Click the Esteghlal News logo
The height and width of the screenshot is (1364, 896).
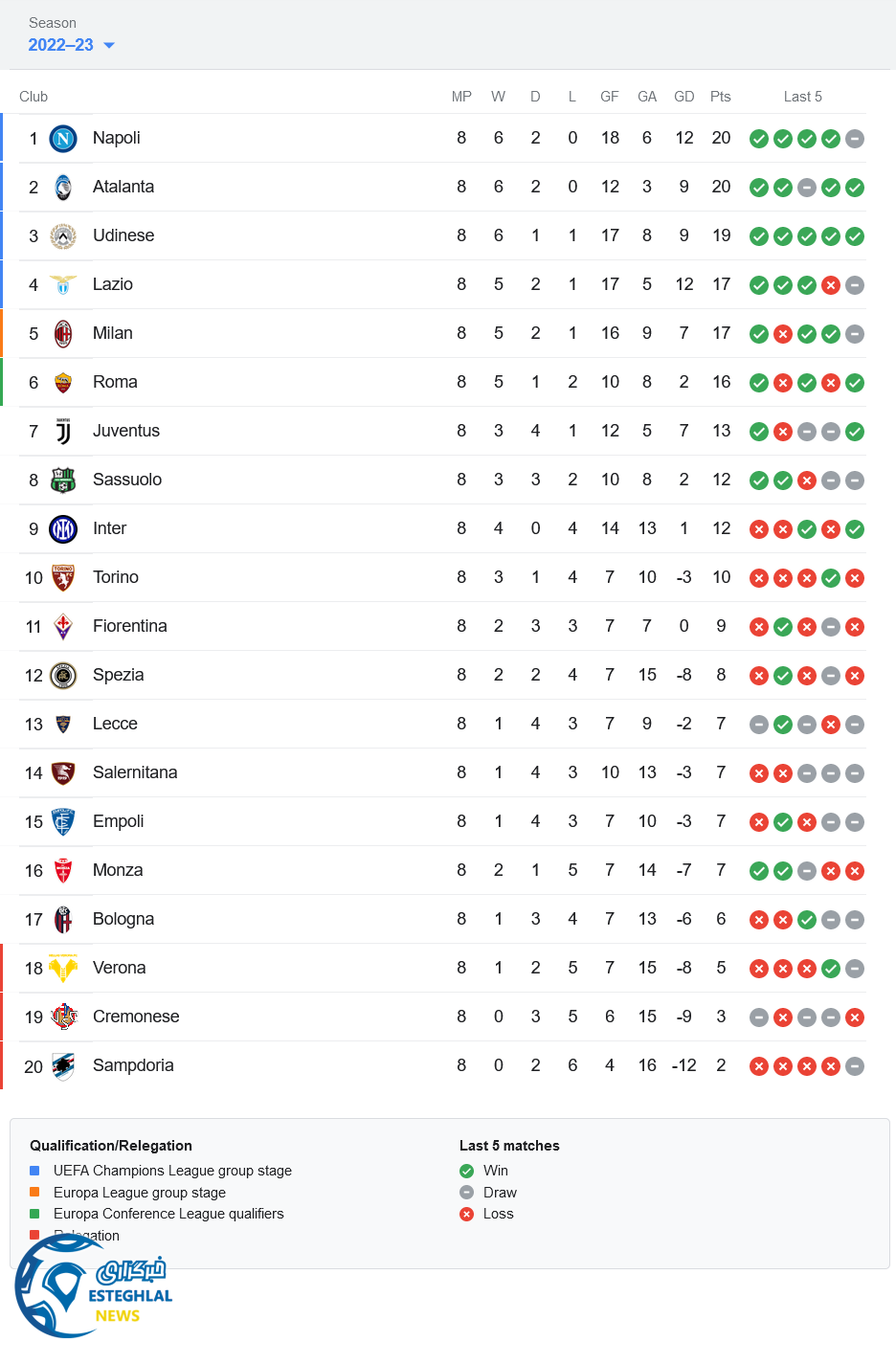tap(93, 1287)
